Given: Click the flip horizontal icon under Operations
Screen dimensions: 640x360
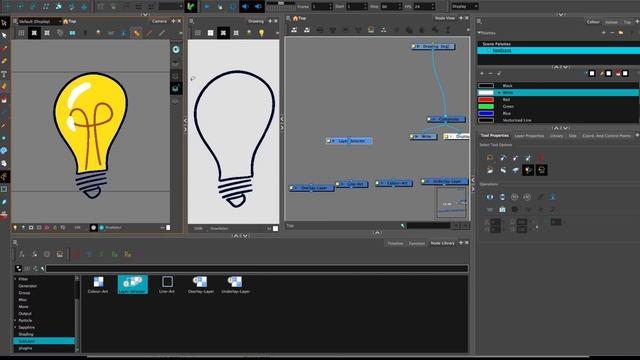Looking at the screenshot, I should 490,197.
